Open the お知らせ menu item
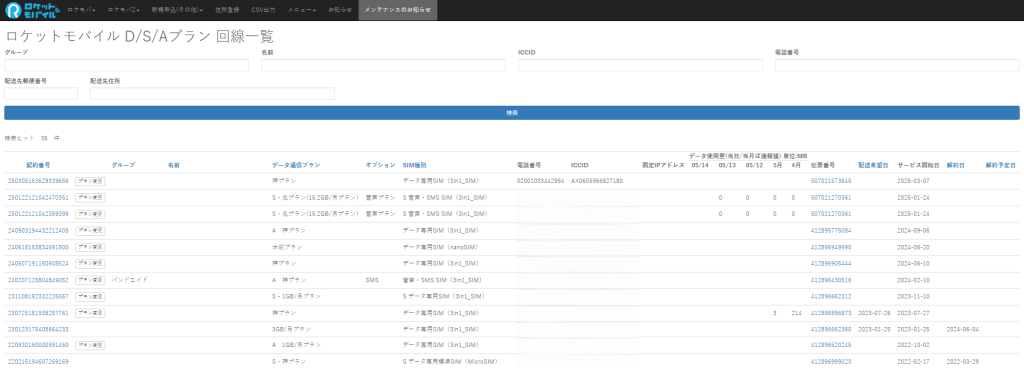The image size is (1024, 368). pyautogui.click(x=340, y=10)
